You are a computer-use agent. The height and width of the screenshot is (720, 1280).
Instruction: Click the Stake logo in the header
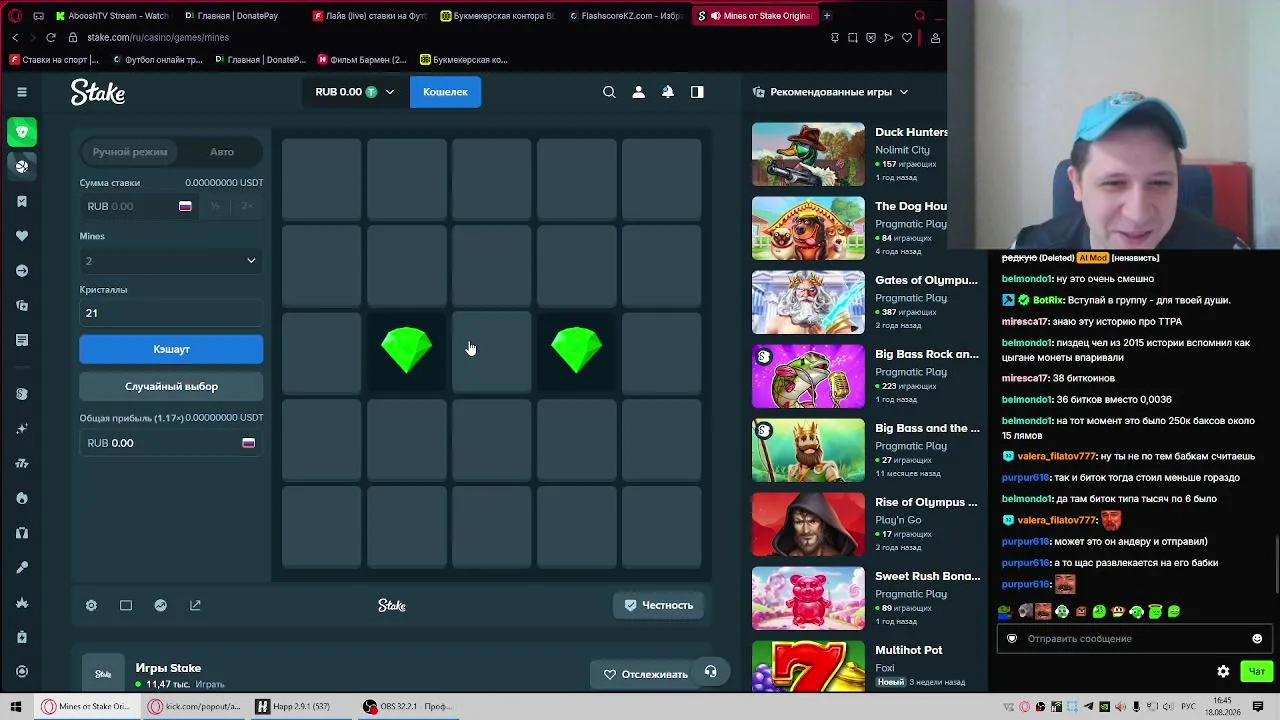coord(98,93)
